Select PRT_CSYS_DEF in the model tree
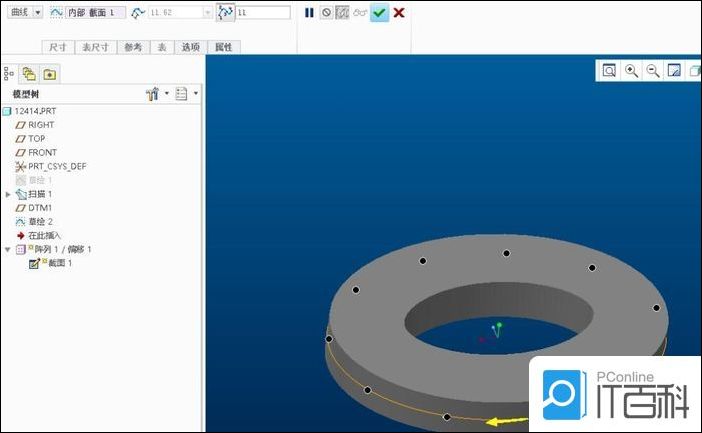 (x=56, y=166)
